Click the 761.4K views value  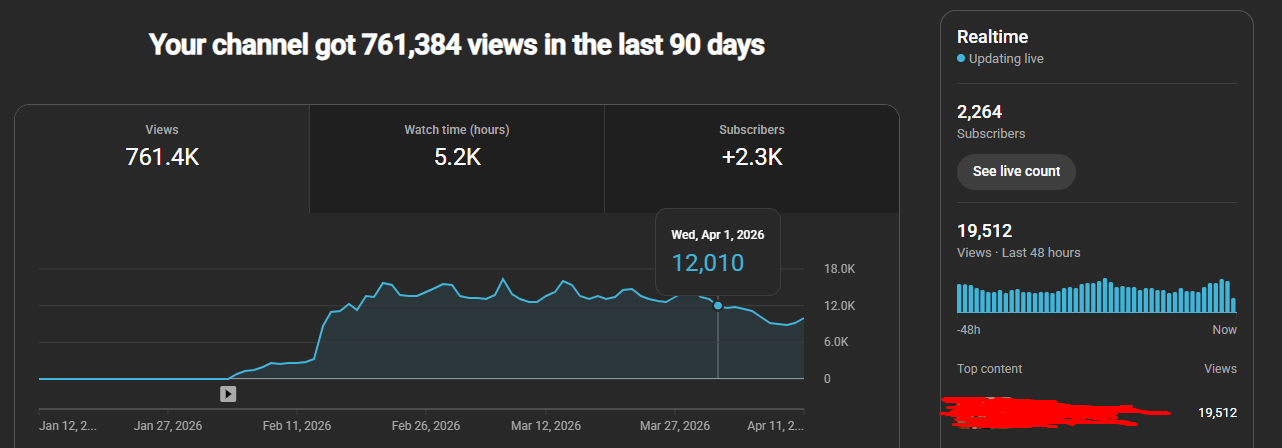(x=162, y=157)
